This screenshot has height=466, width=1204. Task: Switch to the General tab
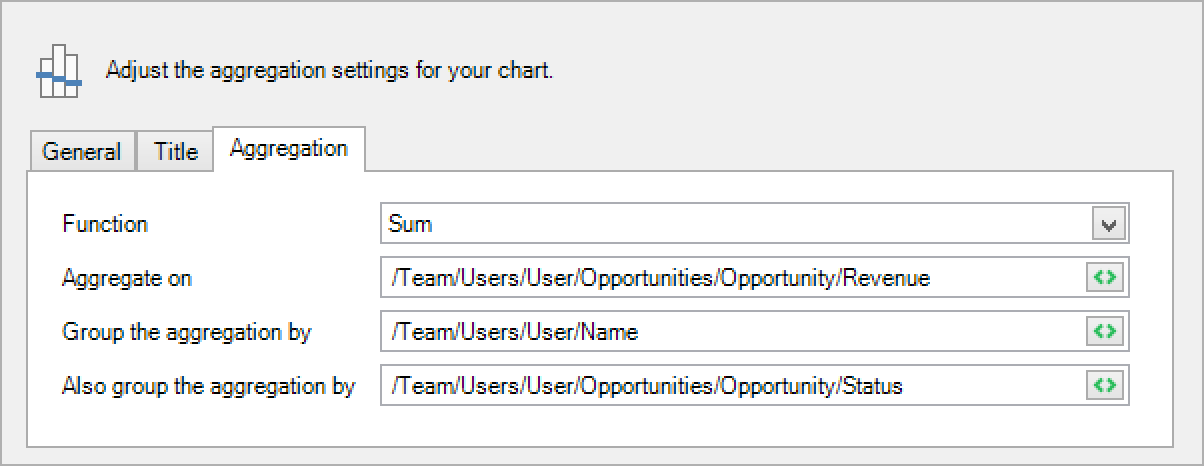tap(82, 152)
